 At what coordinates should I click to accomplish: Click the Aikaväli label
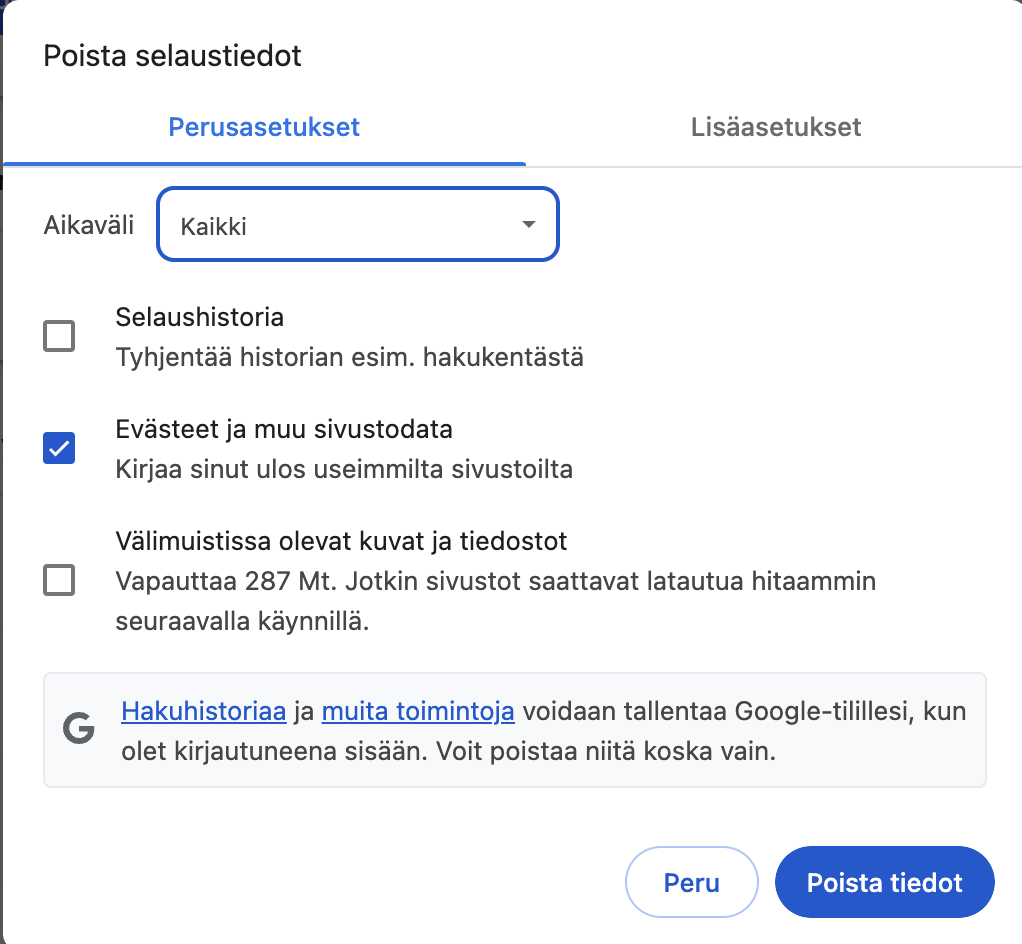click(x=89, y=224)
